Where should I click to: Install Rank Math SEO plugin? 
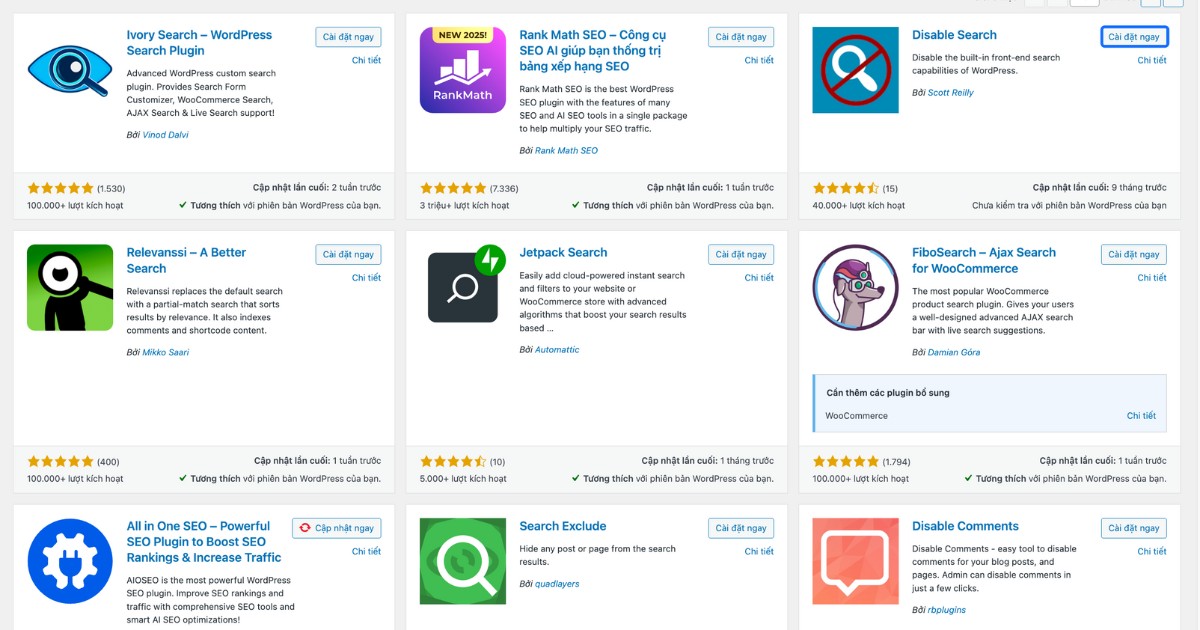pyautogui.click(x=740, y=36)
